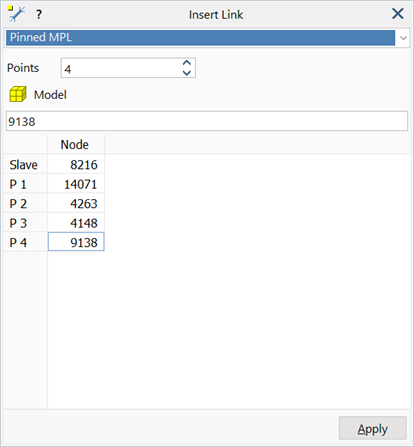Click the link tool icon in title bar
The image size is (414, 447).
tap(16, 14)
